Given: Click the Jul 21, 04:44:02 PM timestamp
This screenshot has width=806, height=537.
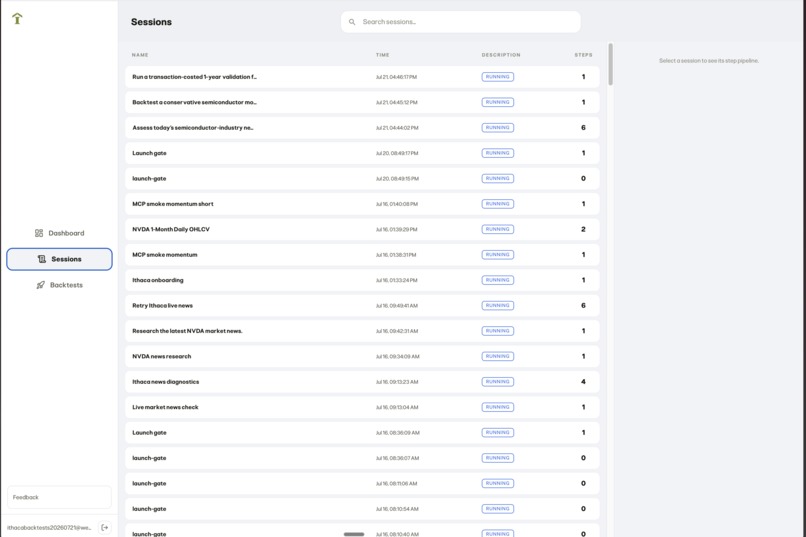Looking at the screenshot, I should tap(397, 127).
